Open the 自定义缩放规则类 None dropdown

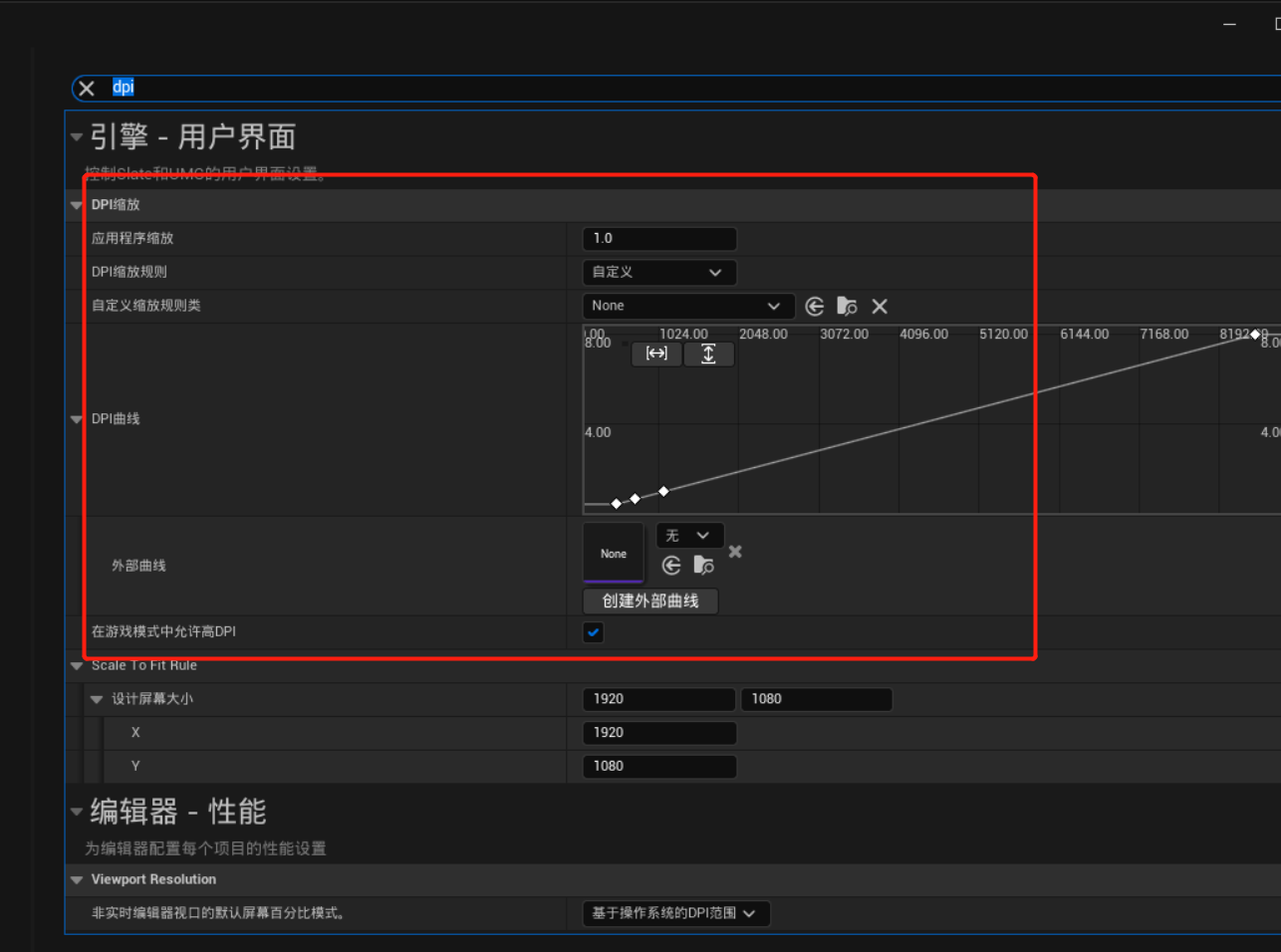pos(688,306)
